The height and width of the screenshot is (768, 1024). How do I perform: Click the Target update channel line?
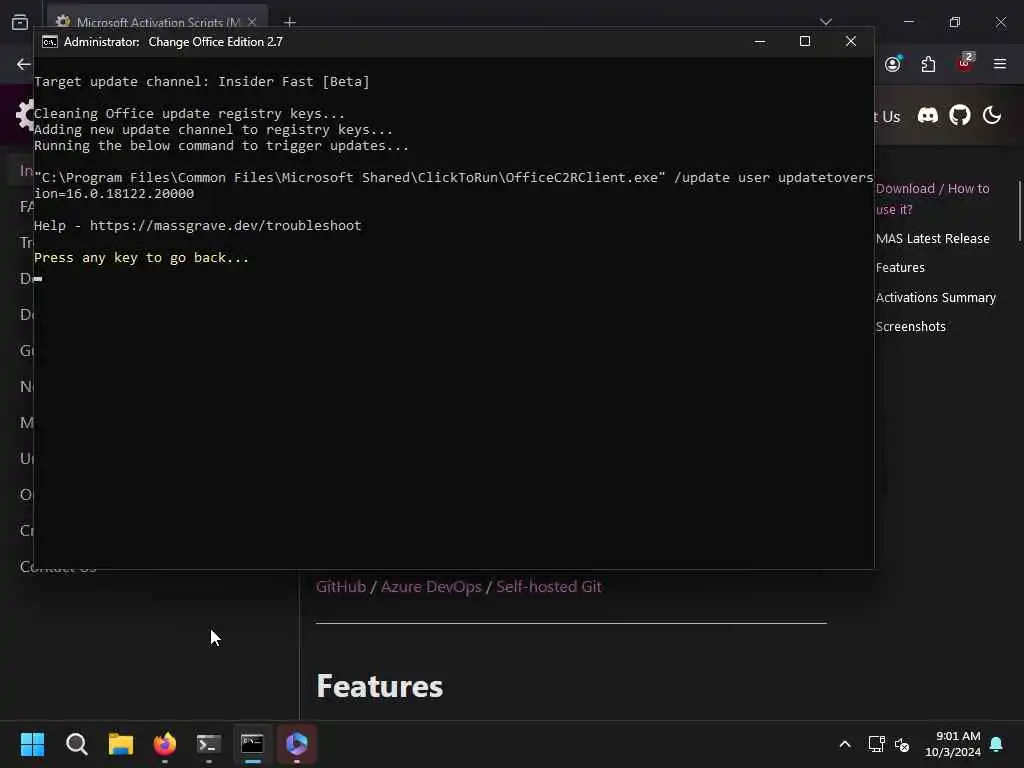point(202,82)
